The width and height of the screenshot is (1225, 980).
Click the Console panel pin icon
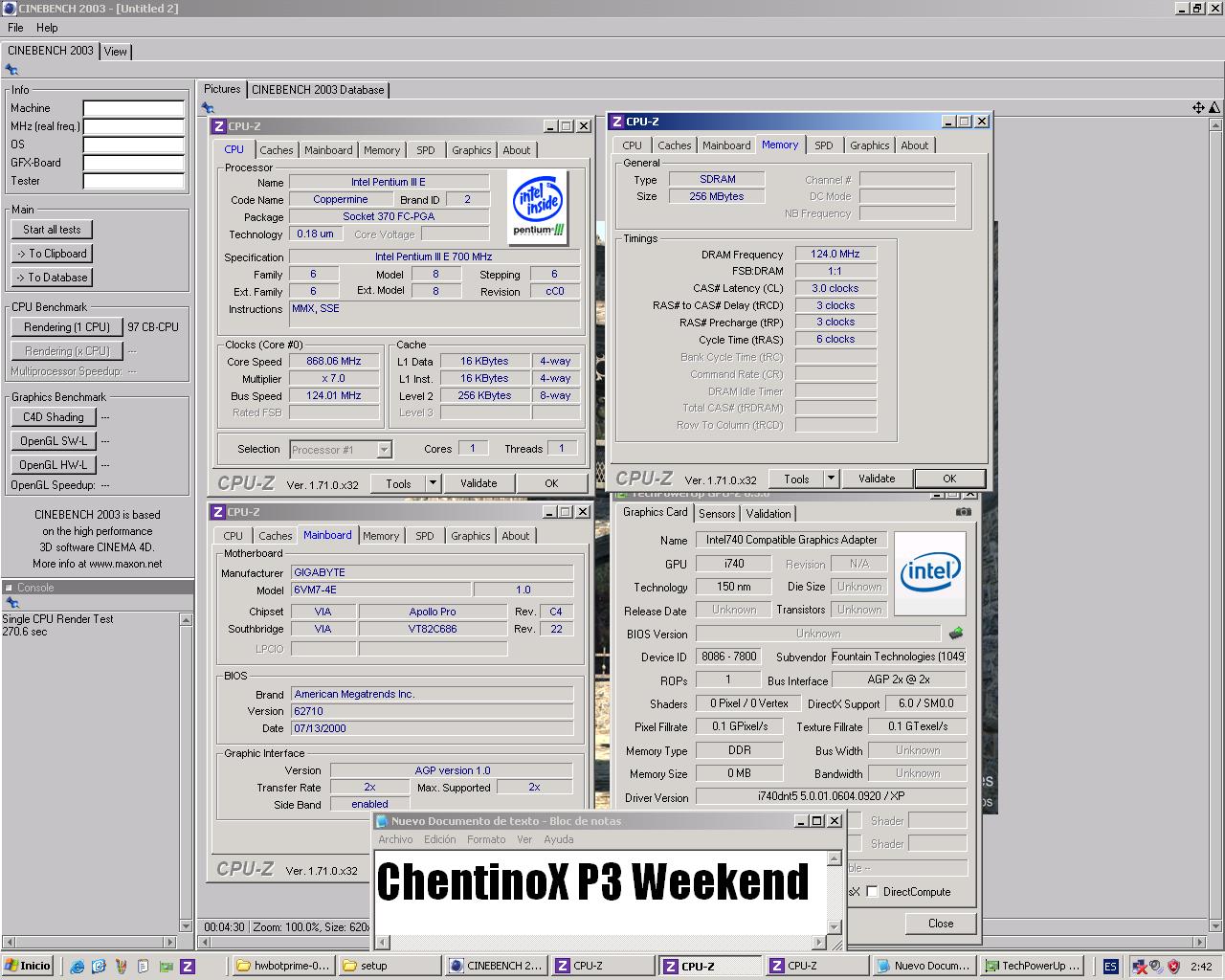coord(11,603)
